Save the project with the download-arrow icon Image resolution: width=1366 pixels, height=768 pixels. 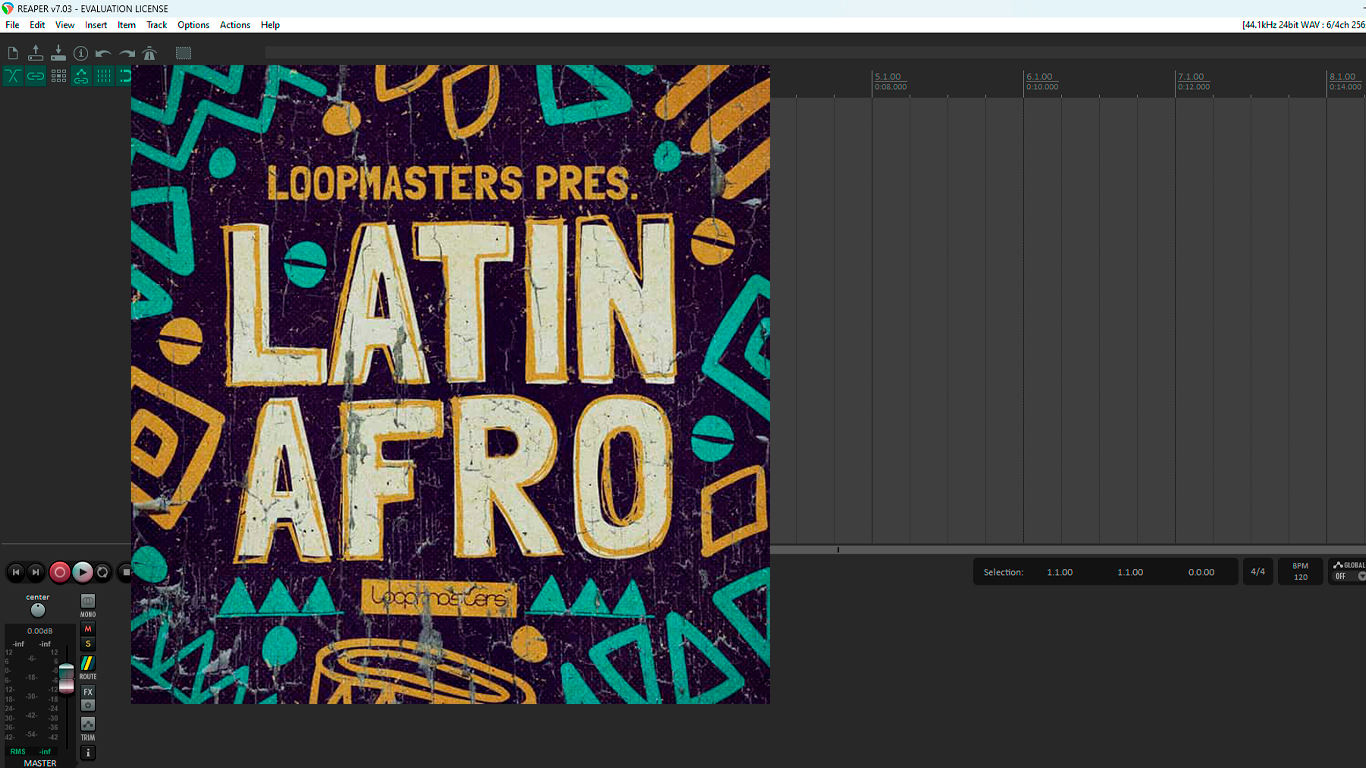[x=58, y=53]
